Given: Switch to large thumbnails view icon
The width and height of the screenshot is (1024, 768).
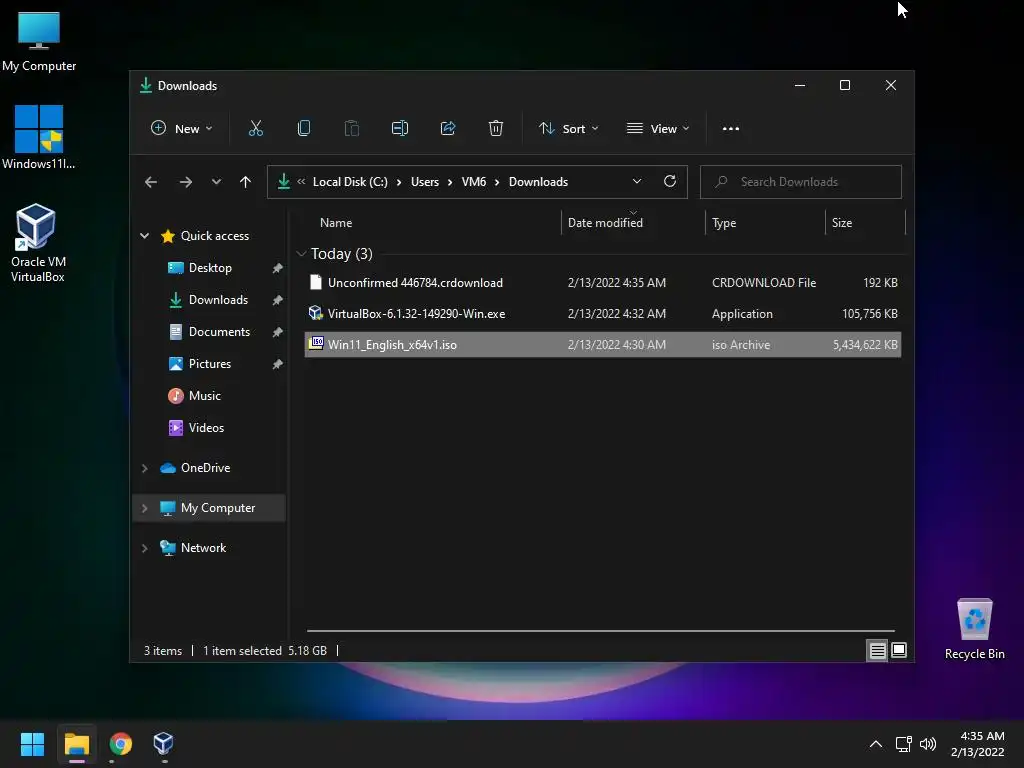Looking at the screenshot, I should tap(899, 650).
